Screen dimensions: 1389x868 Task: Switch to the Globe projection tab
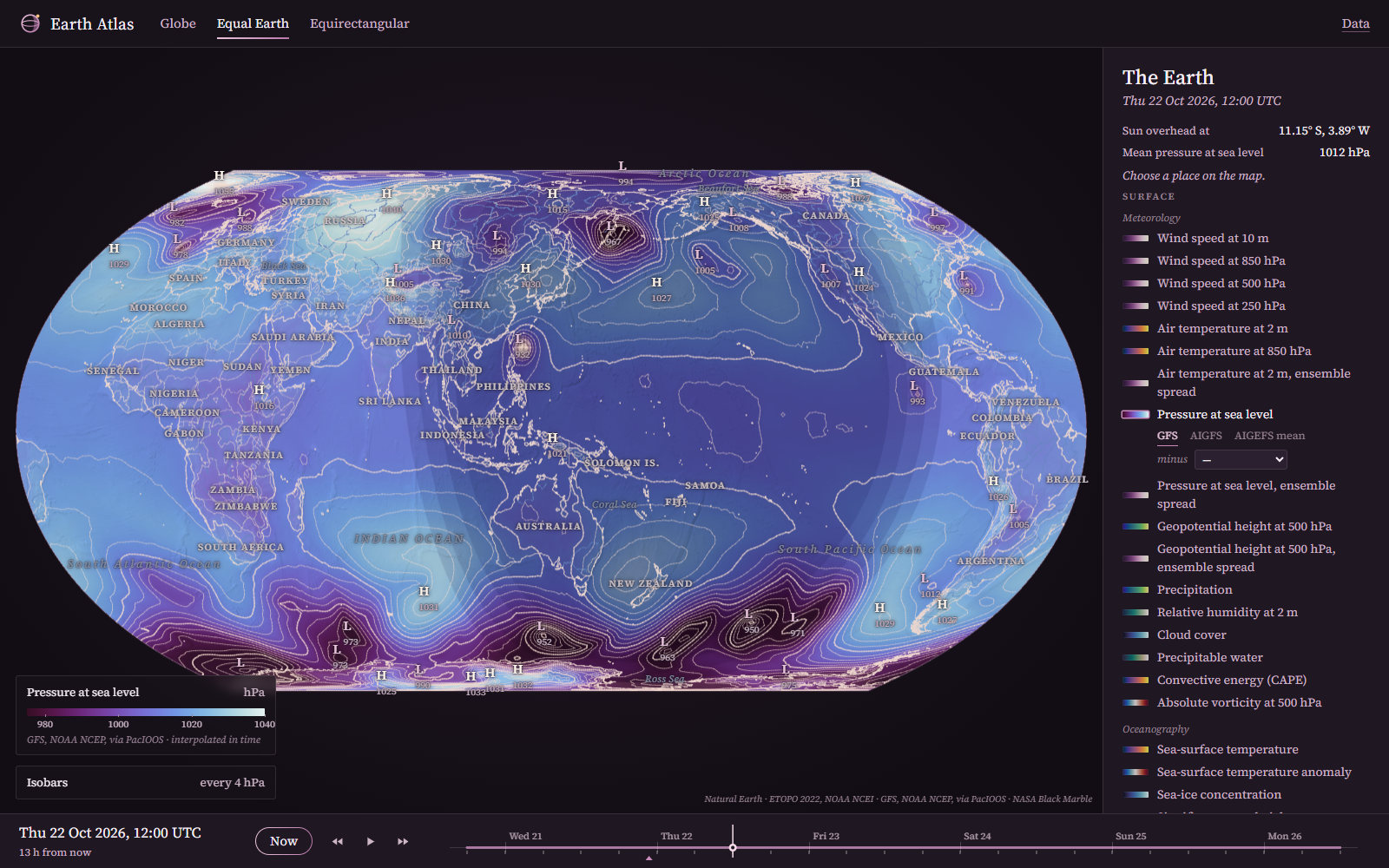[x=178, y=23]
